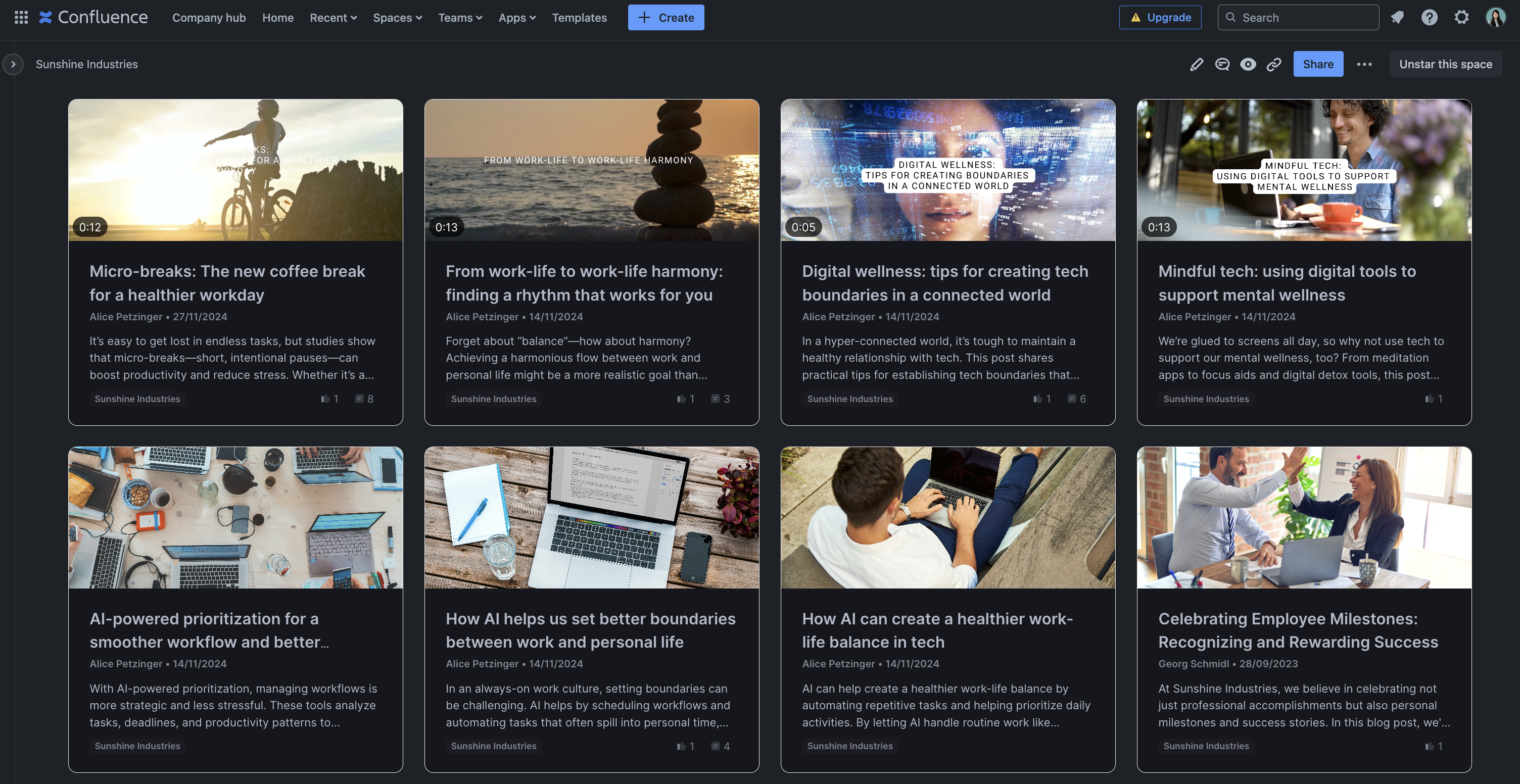Click the Search input field
This screenshot has width=1520, height=784.
coord(1298,18)
